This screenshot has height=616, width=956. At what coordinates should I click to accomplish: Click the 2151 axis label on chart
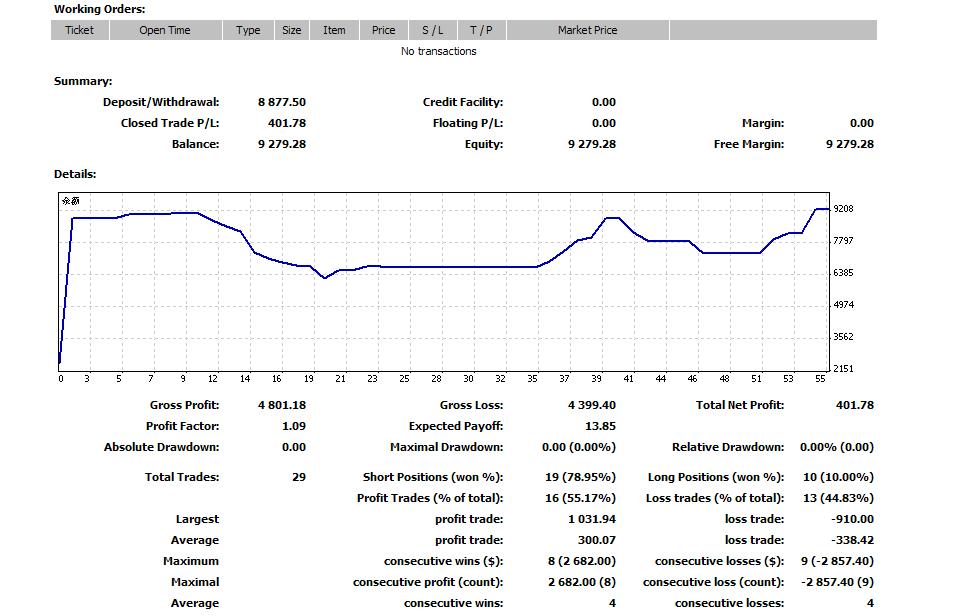click(x=843, y=368)
